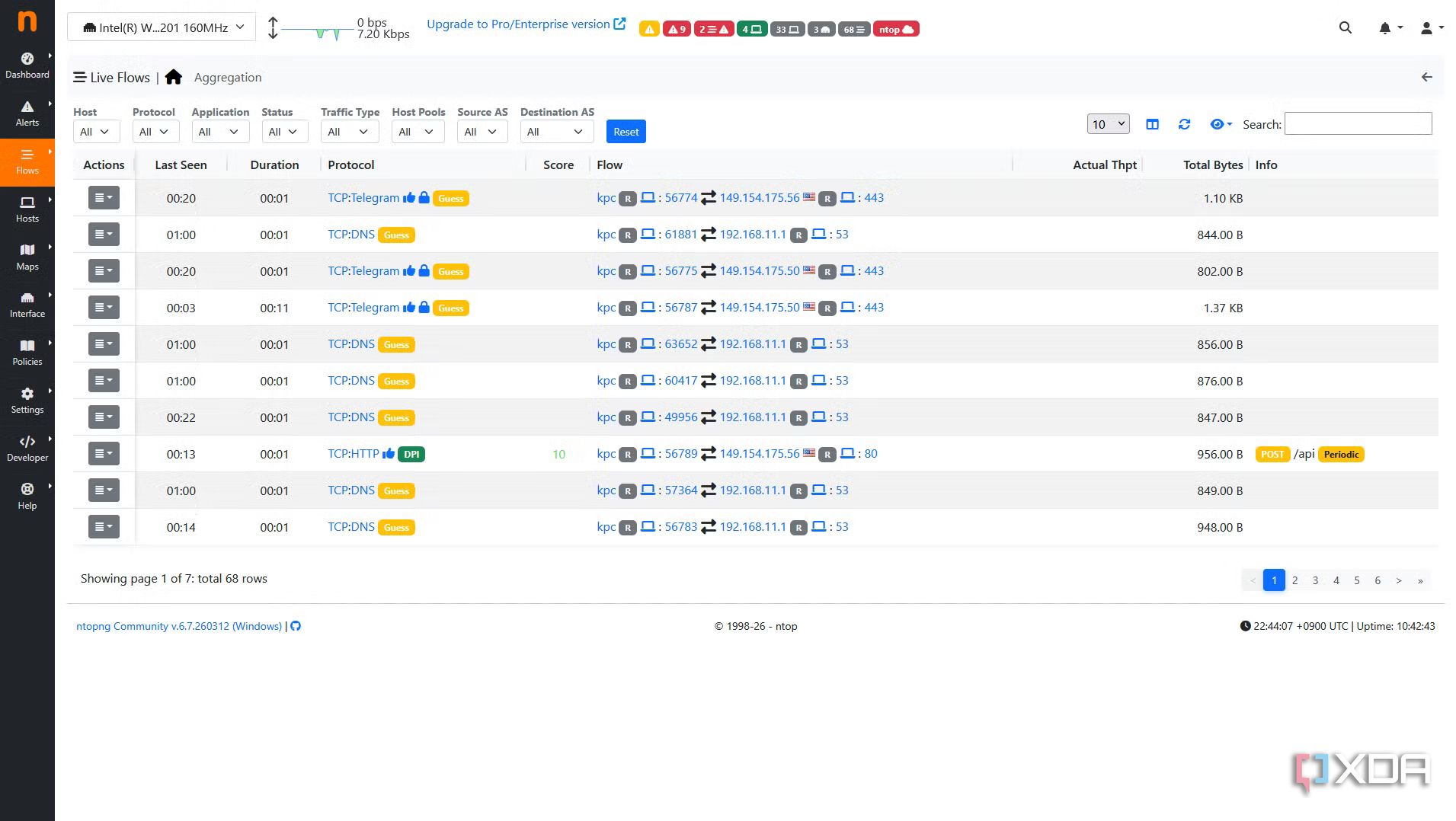
Task: Expand the Protocol filter dropdown
Action: pos(155,132)
